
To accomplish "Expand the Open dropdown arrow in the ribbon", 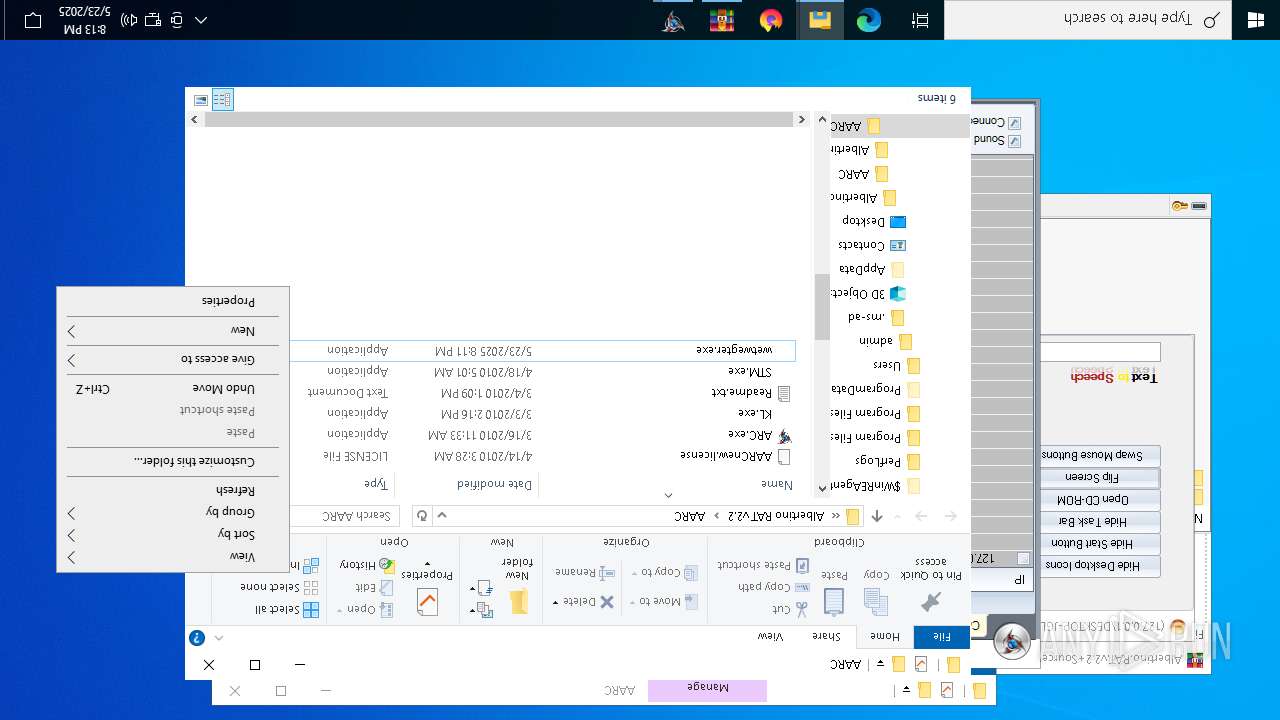I will coord(341,609).
